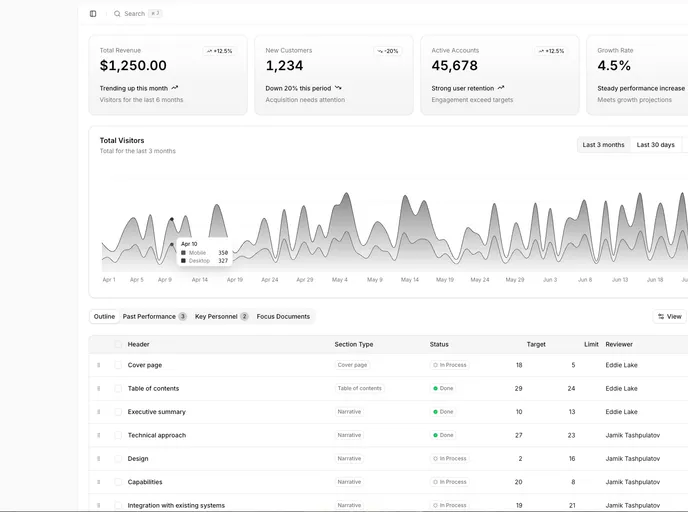
Task: Click the trend icon next to Strong user retention
Action: 501,88
